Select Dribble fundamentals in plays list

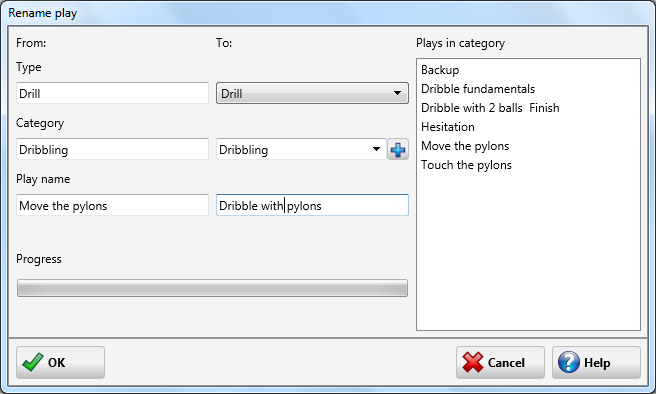point(478,89)
